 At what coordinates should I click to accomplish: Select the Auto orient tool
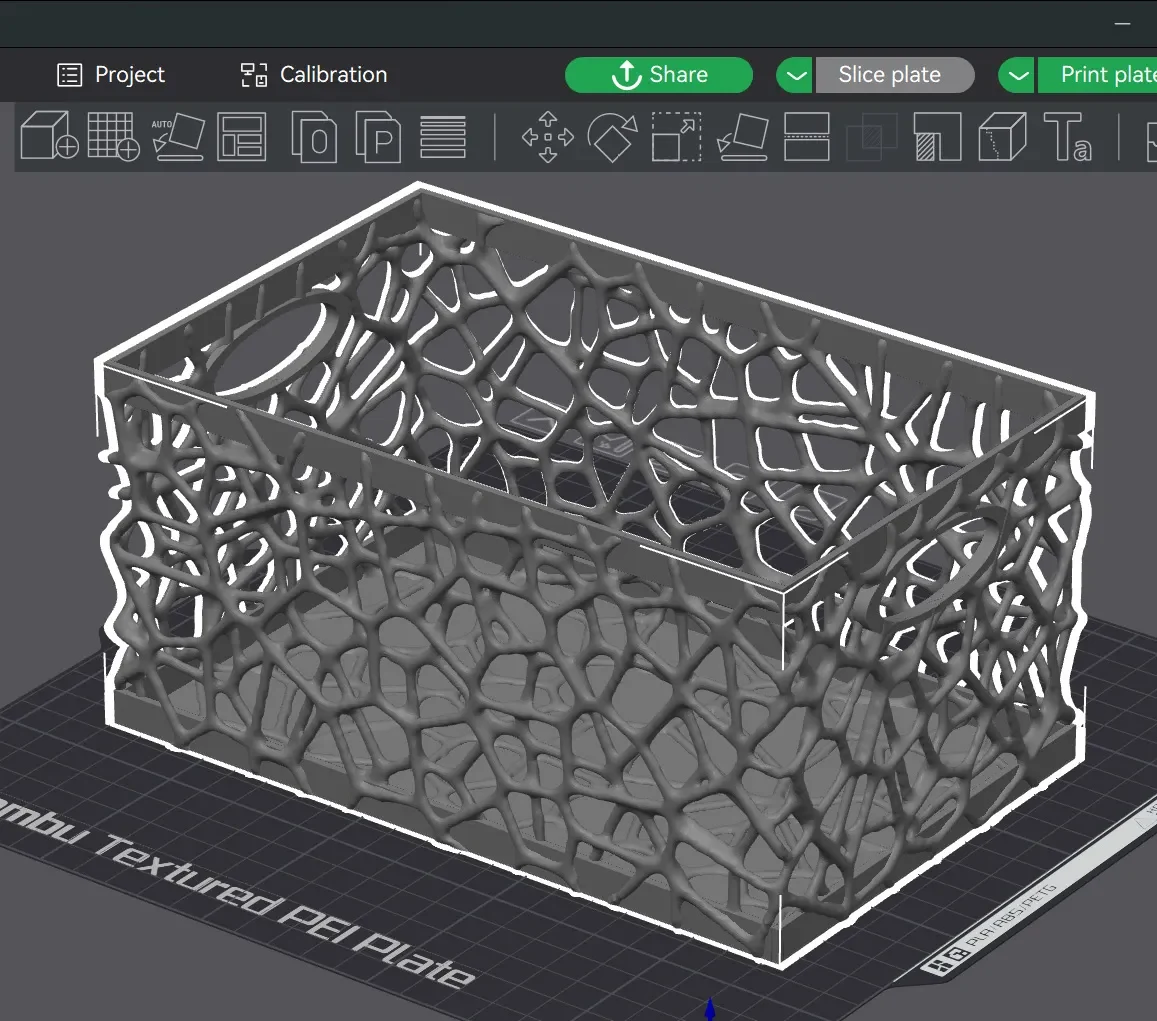point(178,136)
